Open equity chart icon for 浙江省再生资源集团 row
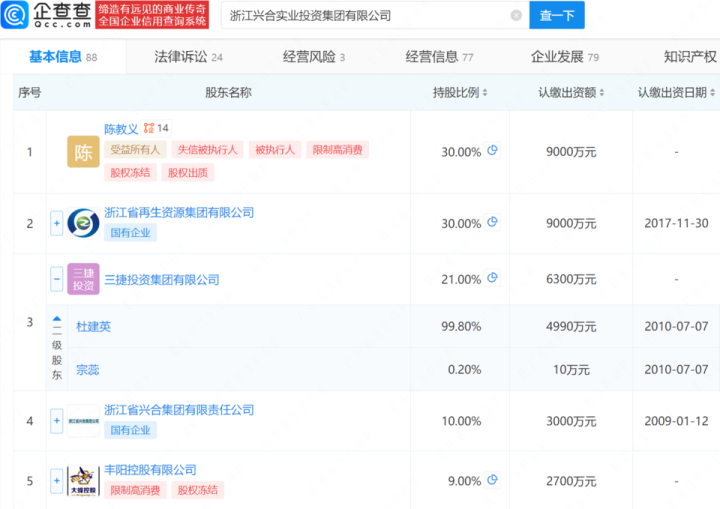 pyautogui.click(x=492, y=222)
